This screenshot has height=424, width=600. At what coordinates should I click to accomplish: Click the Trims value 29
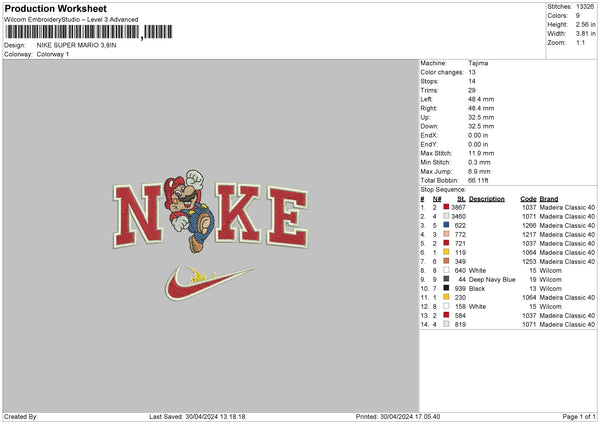472,90
